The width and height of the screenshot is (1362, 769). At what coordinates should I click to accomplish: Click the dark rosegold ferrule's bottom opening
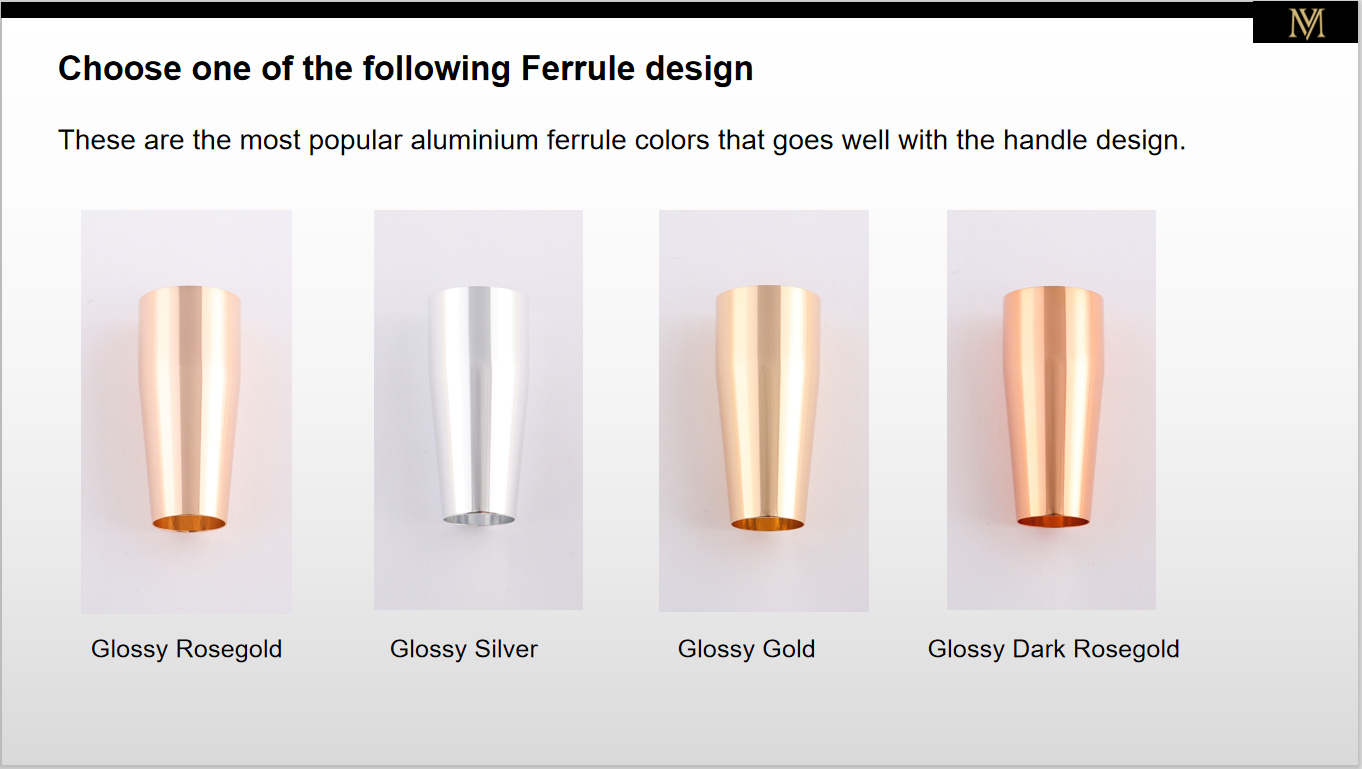click(1053, 520)
